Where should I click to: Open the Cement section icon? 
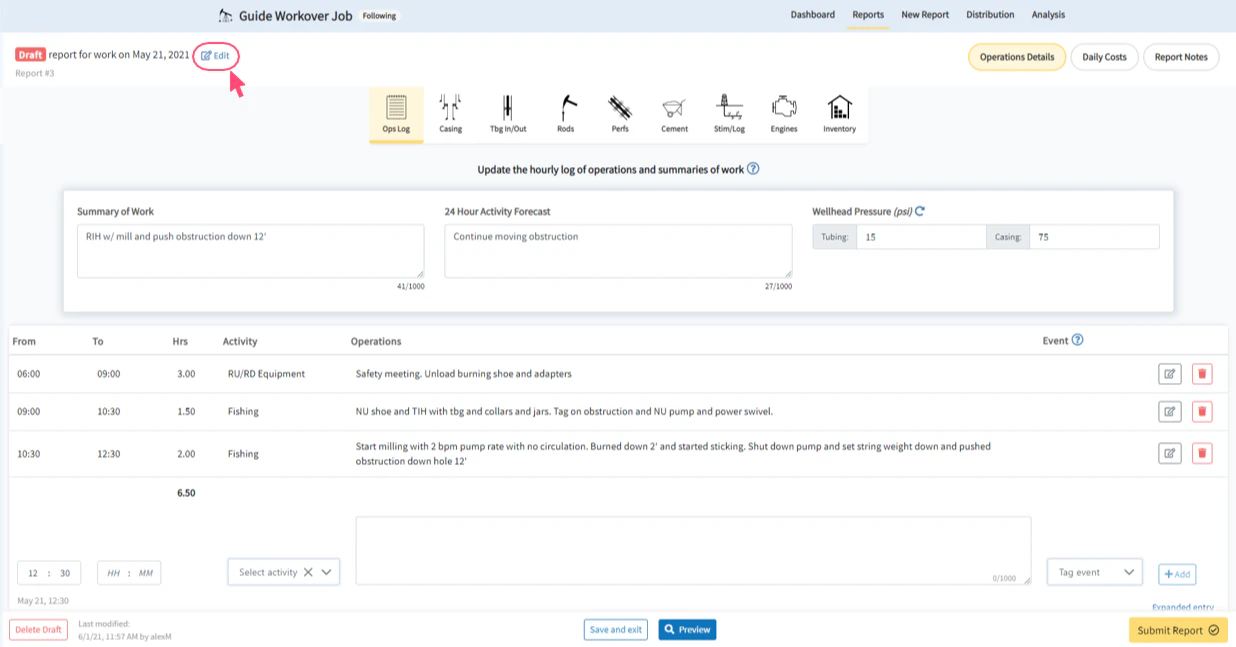coord(674,115)
